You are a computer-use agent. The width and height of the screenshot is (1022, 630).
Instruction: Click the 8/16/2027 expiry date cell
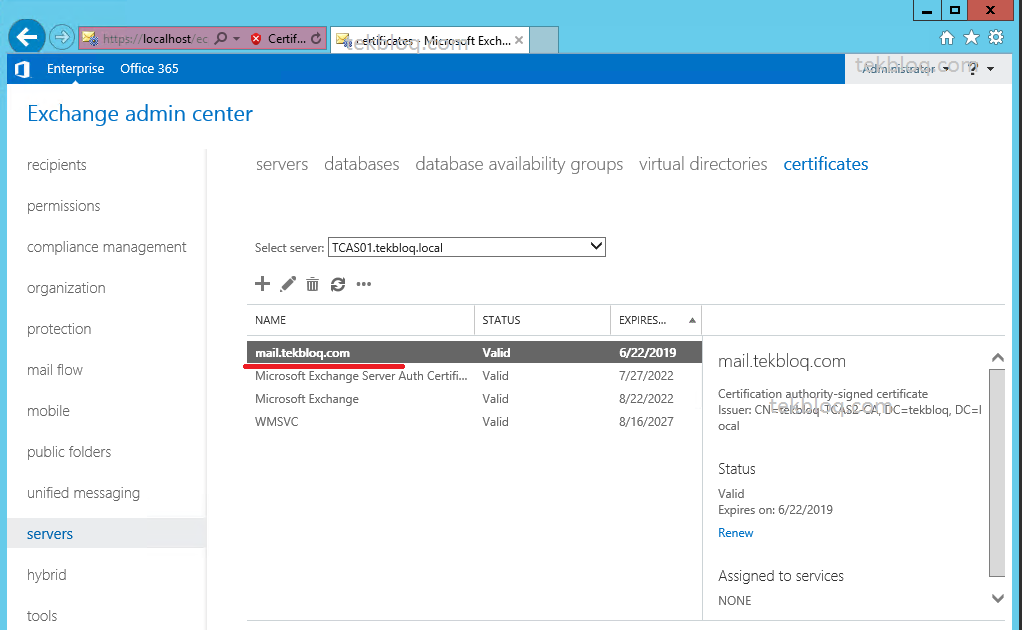pos(647,422)
